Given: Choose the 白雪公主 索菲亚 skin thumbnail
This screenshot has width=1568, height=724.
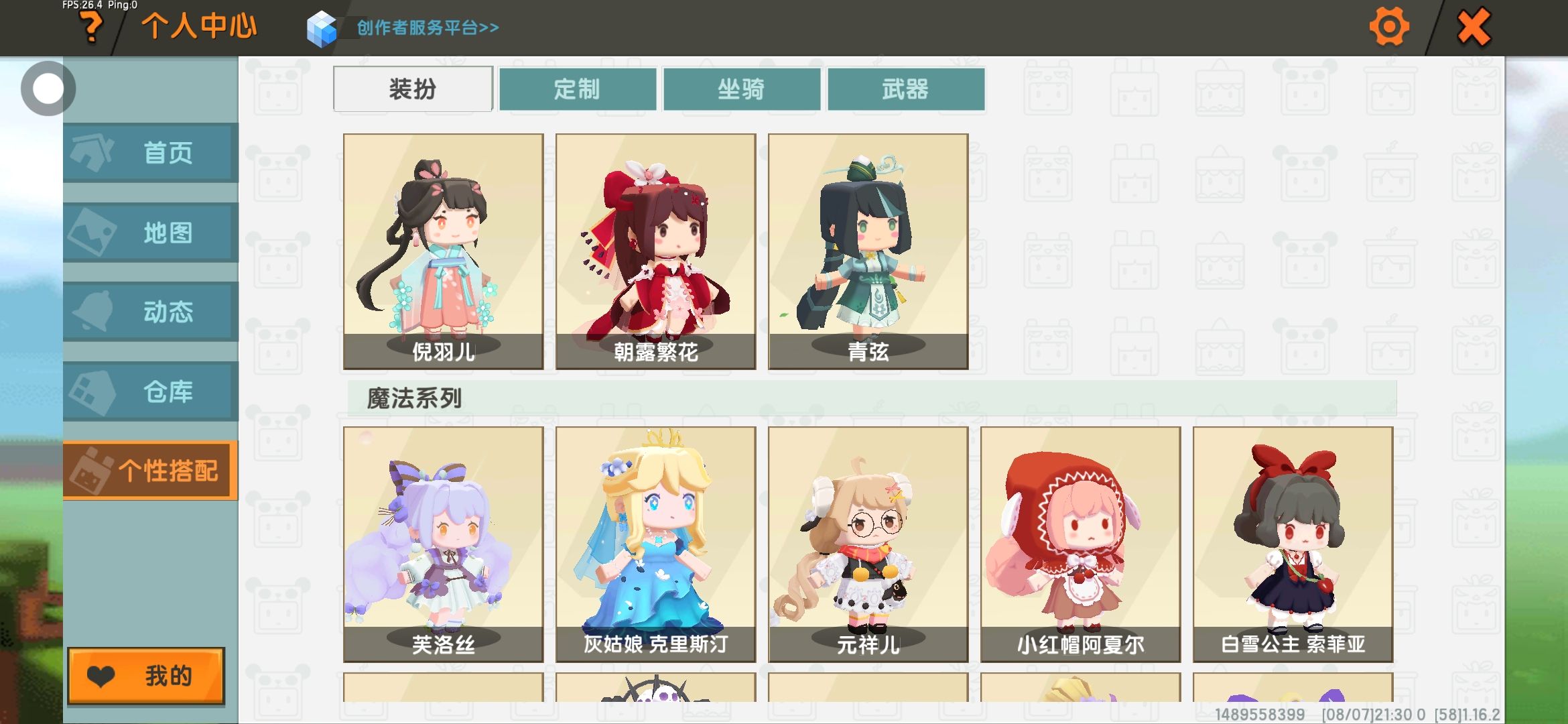Looking at the screenshot, I should (1293, 544).
